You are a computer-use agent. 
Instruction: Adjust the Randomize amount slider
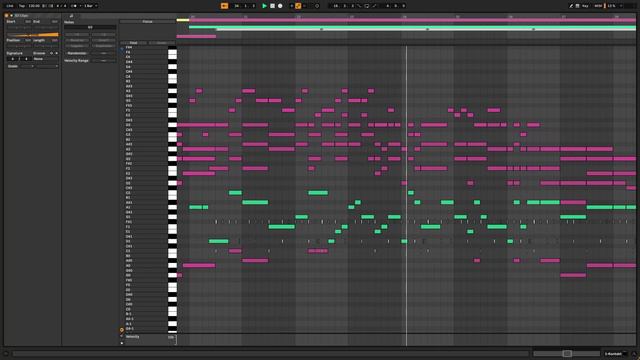(104, 53)
